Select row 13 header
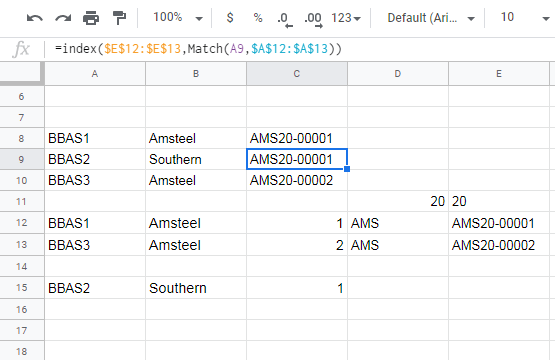555x360 pixels. 22,245
